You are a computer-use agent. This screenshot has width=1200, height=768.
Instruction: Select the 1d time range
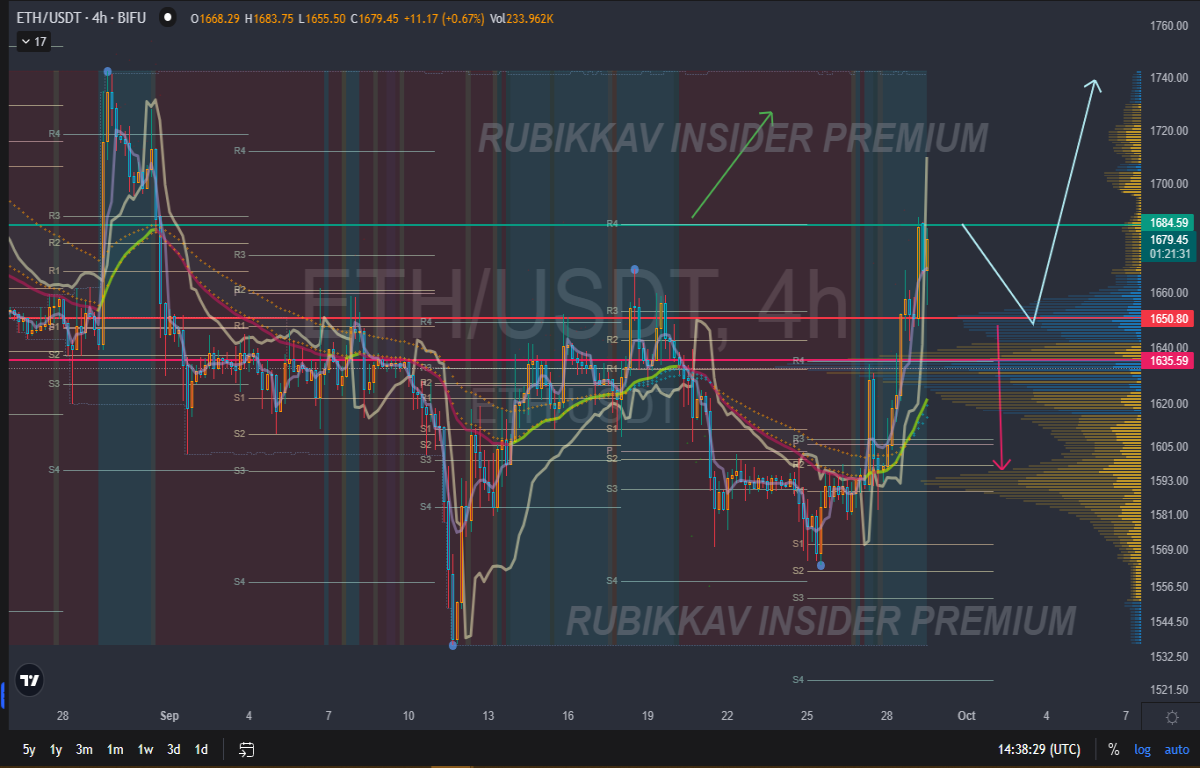(201, 749)
